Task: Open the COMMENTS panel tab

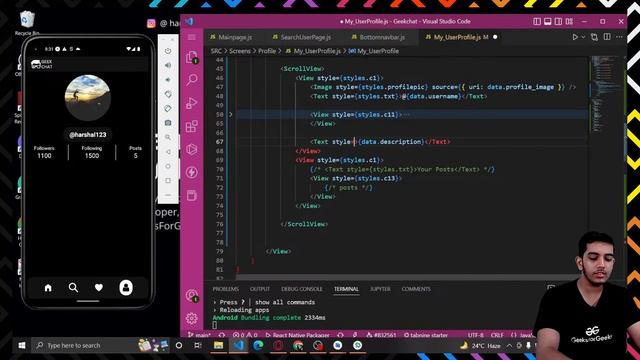Action: coord(416,289)
